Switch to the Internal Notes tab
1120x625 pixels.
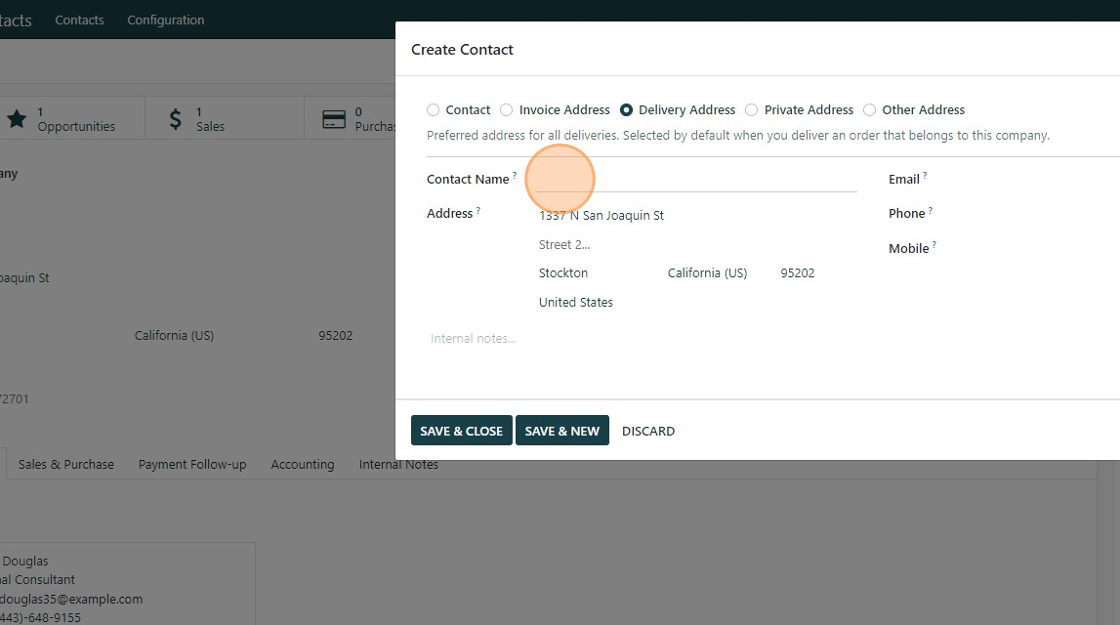[x=399, y=464]
